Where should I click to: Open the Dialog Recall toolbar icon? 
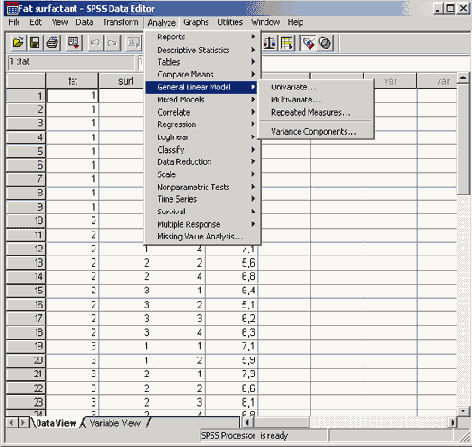[x=74, y=43]
